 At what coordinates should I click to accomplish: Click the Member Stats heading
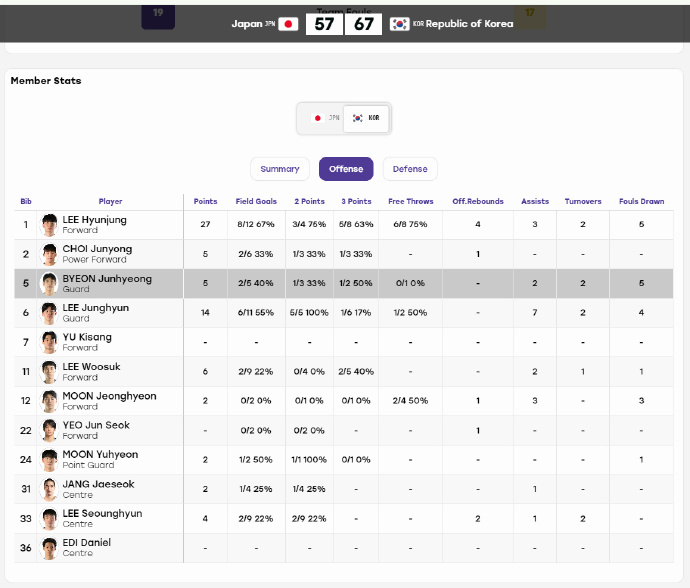[46, 81]
